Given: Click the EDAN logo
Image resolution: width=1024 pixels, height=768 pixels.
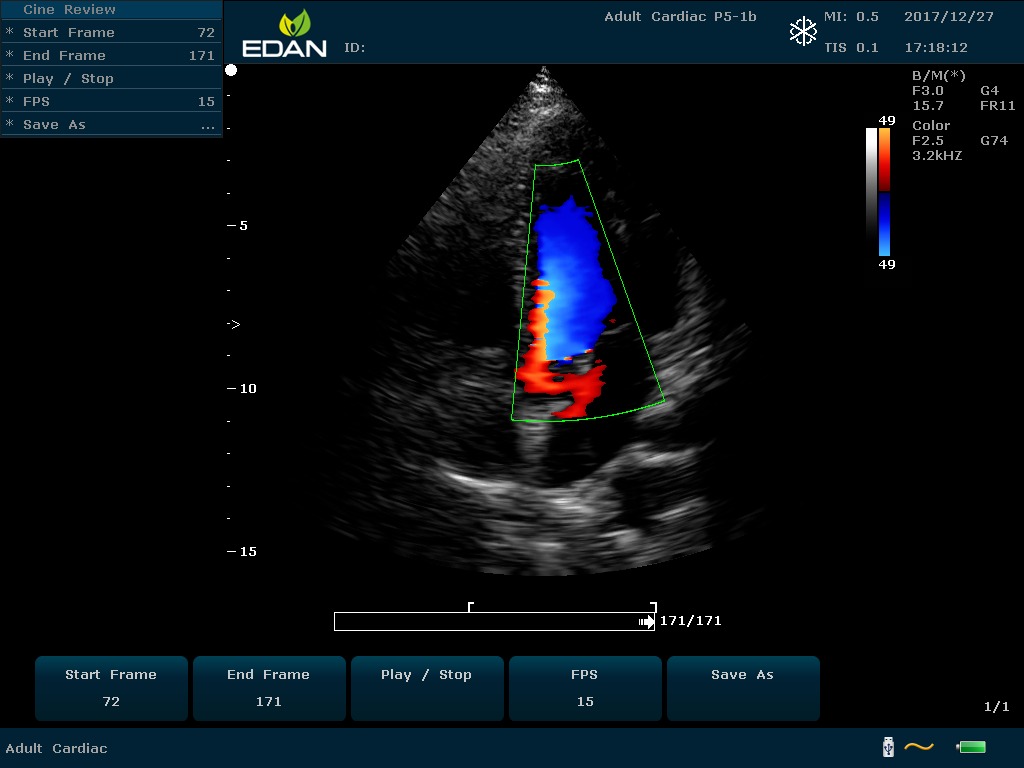Looking at the screenshot, I should 284,34.
